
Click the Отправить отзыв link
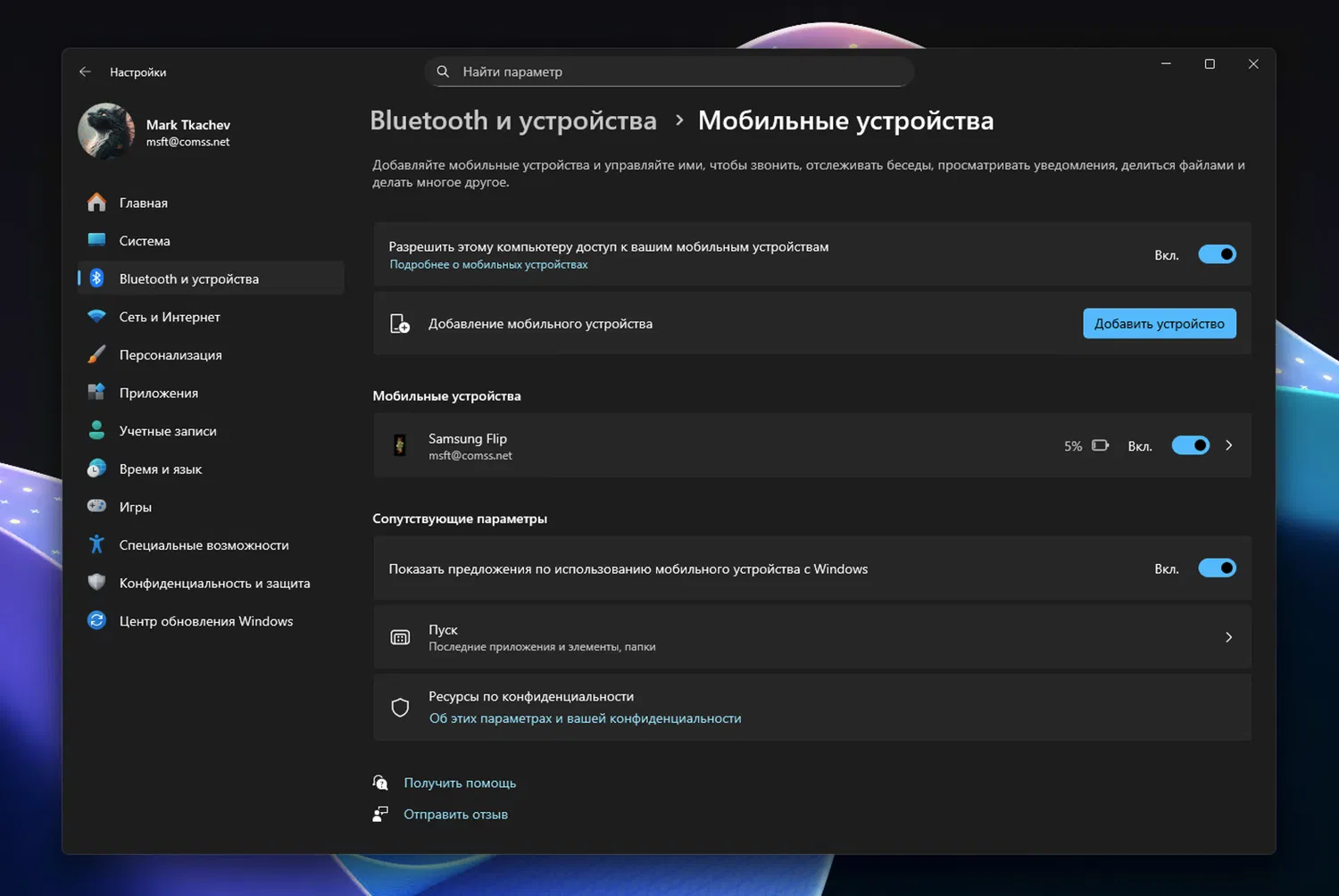[x=455, y=814]
